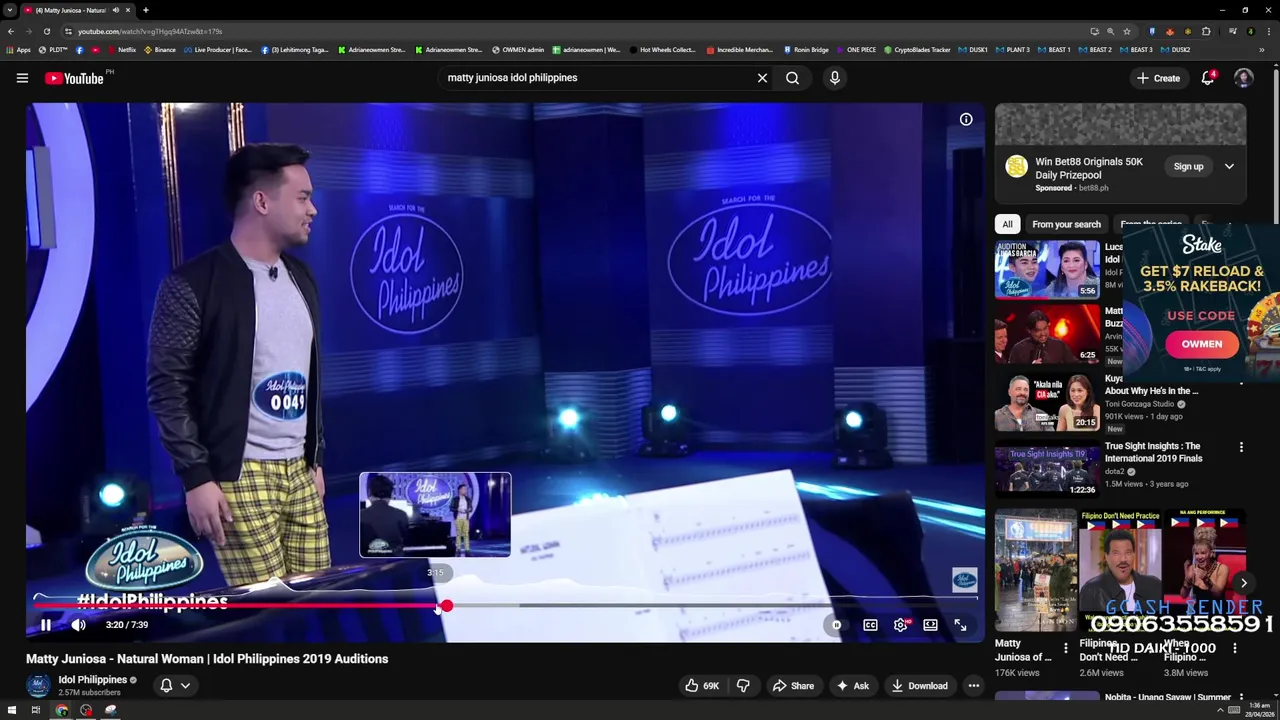Open the account avatar menu
Image resolution: width=1280 pixels, height=720 pixels.
[1243, 78]
